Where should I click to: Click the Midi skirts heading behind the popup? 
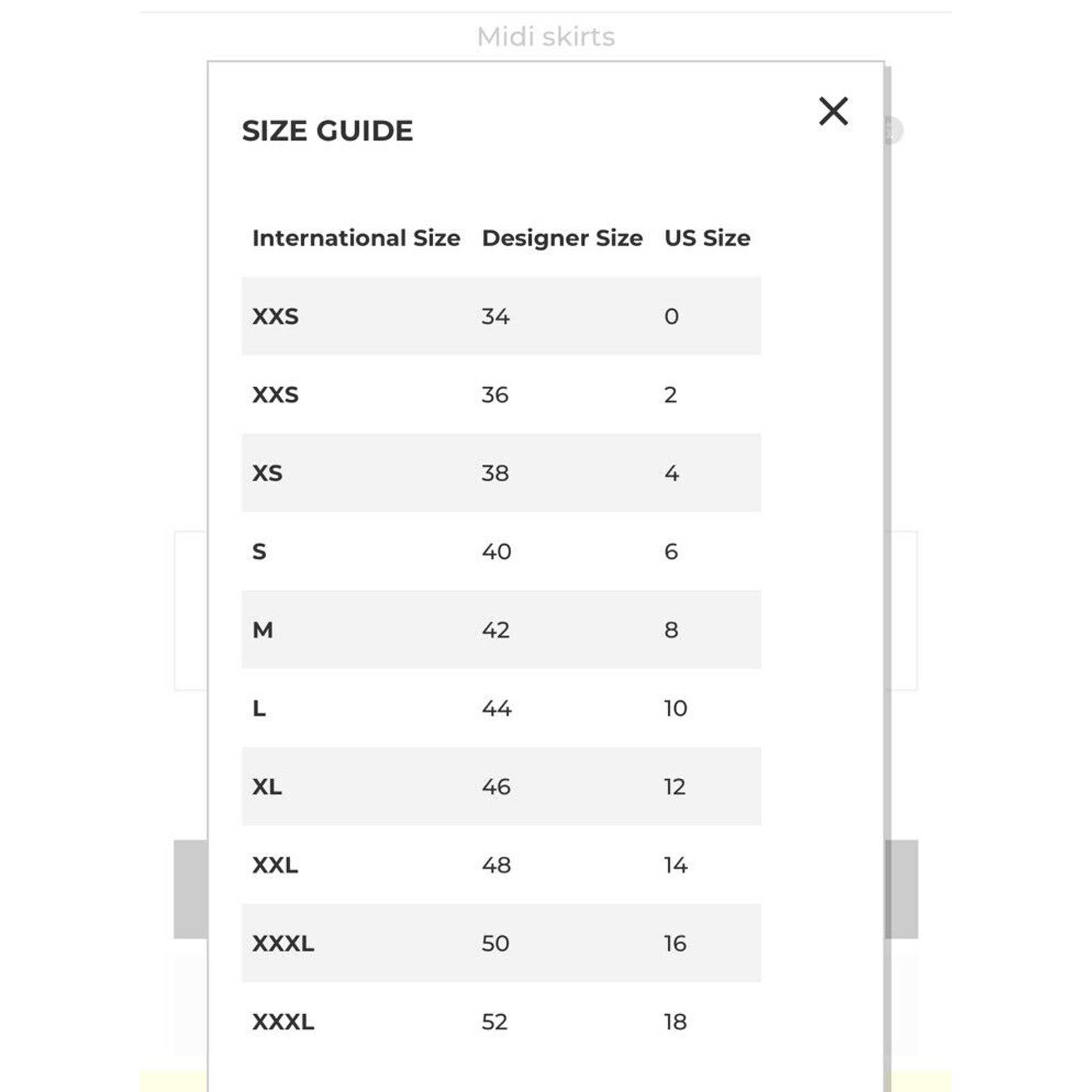click(545, 37)
